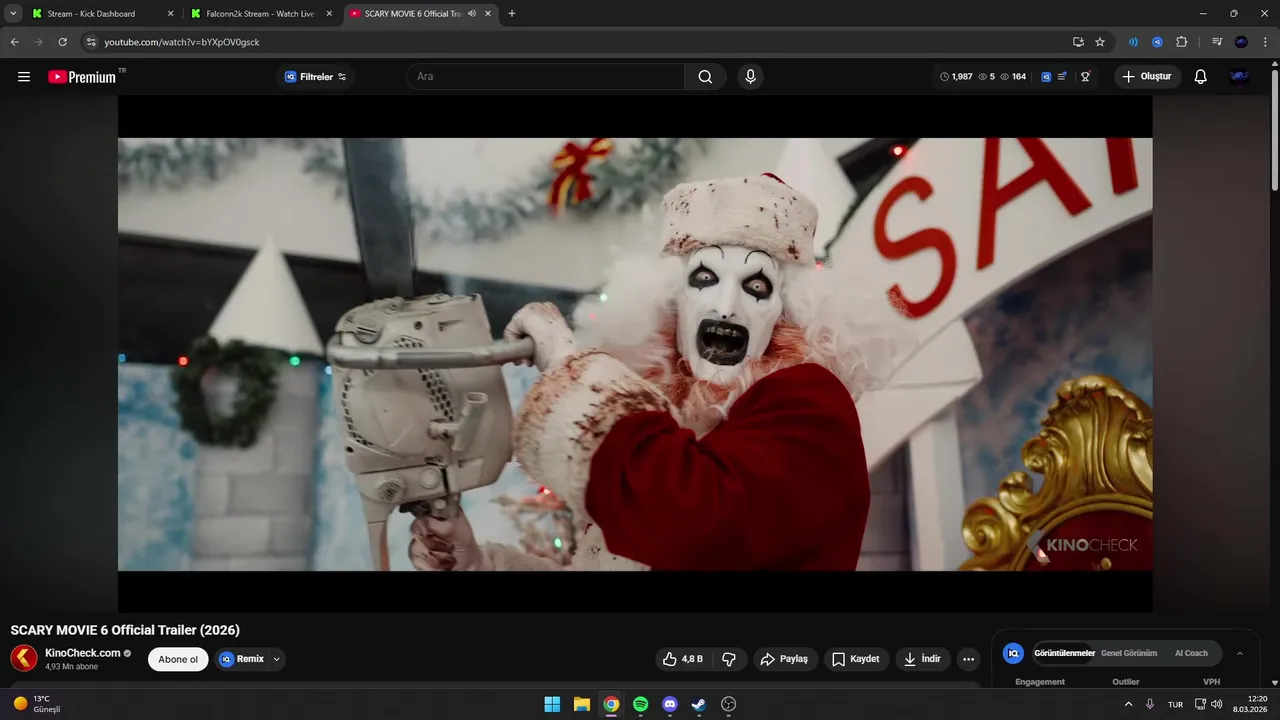The height and width of the screenshot is (720, 1280).
Task: Switch to Falconn2k Stream tab
Action: pos(260,14)
